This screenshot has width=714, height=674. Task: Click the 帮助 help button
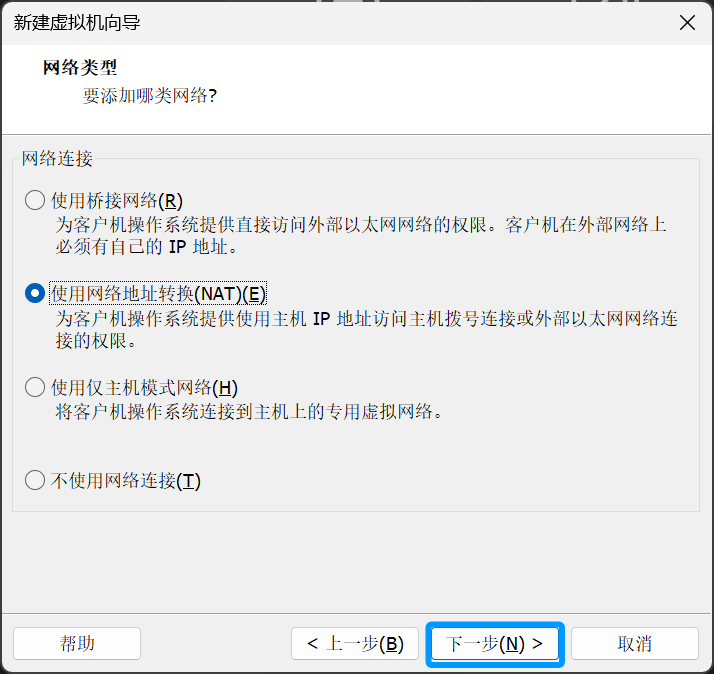(77, 643)
